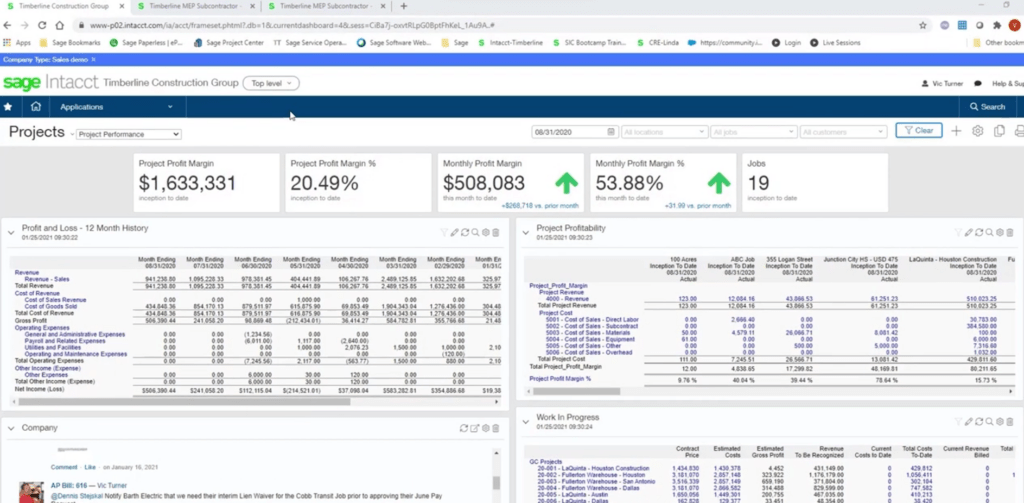Click the Comment link in Company feed
This screenshot has height=503, width=1024.
(x=64, y=468)
